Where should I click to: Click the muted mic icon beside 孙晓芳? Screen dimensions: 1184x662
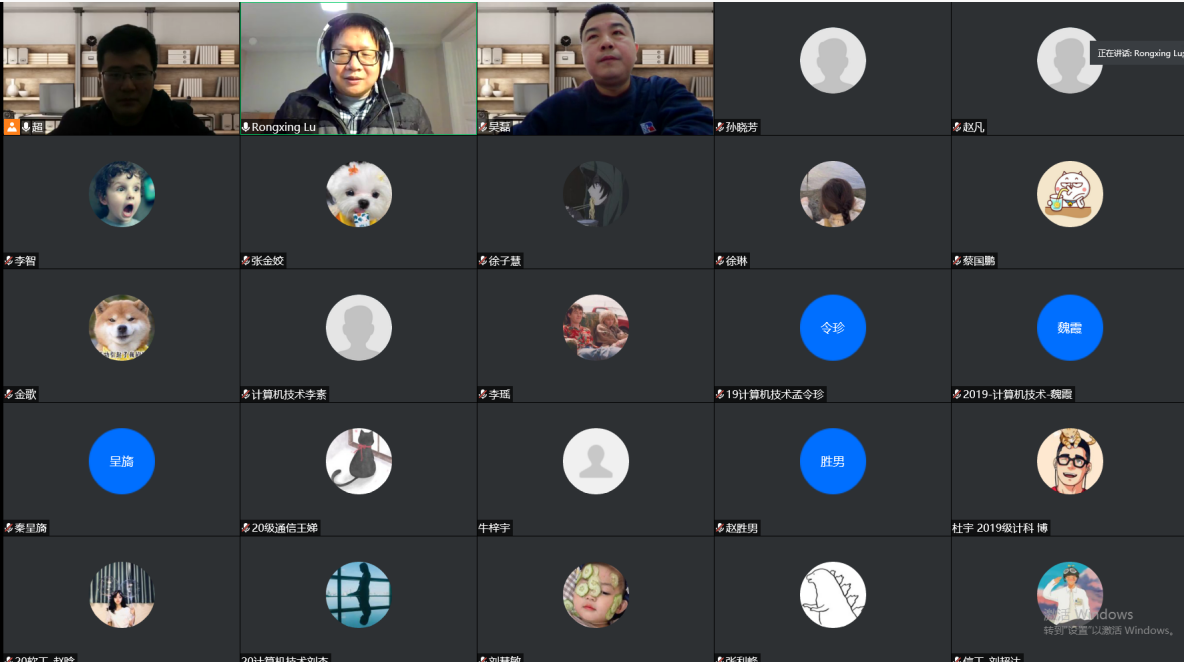[720, 127]
